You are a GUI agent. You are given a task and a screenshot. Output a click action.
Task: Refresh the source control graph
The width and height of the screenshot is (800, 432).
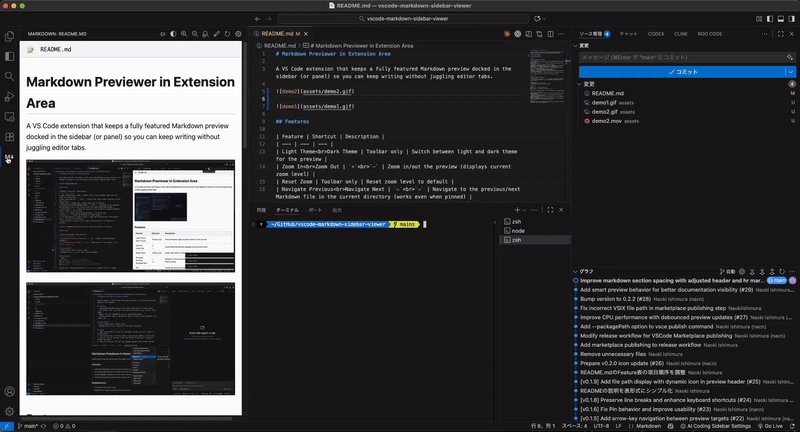click(782, 271)
